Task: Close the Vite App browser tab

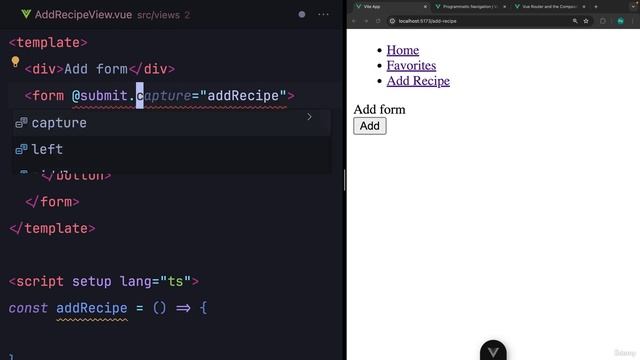Action: (425, 7)
